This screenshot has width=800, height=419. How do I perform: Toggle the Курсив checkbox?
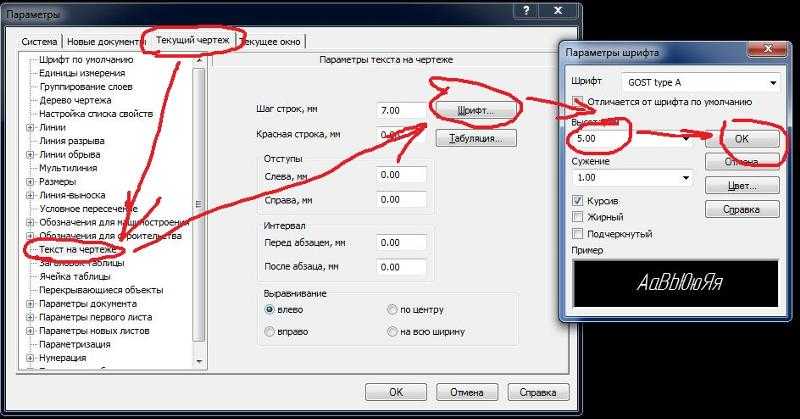point(578,201)
